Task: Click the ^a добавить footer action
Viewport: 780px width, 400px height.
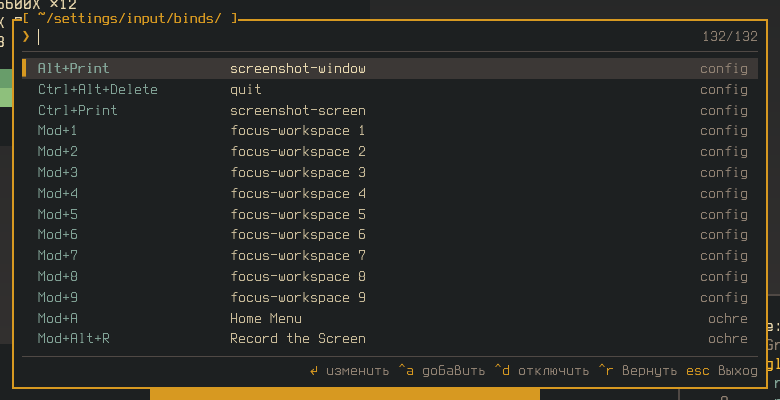Action: [x=441, y=371]
